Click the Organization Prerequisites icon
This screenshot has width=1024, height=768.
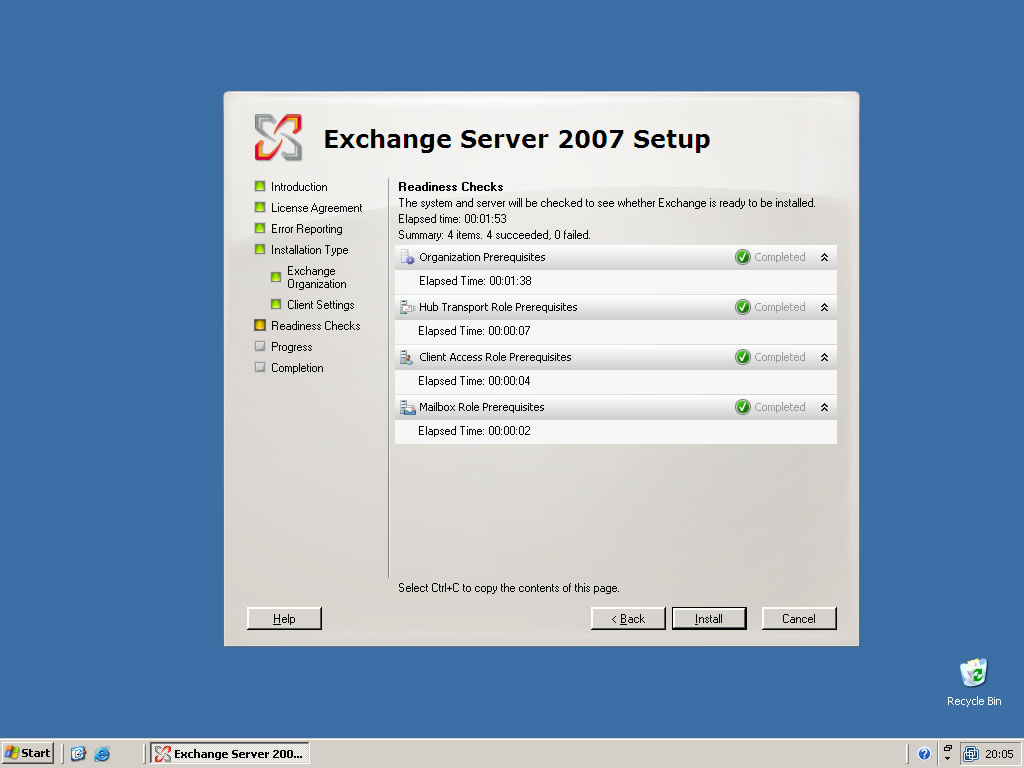407,257
